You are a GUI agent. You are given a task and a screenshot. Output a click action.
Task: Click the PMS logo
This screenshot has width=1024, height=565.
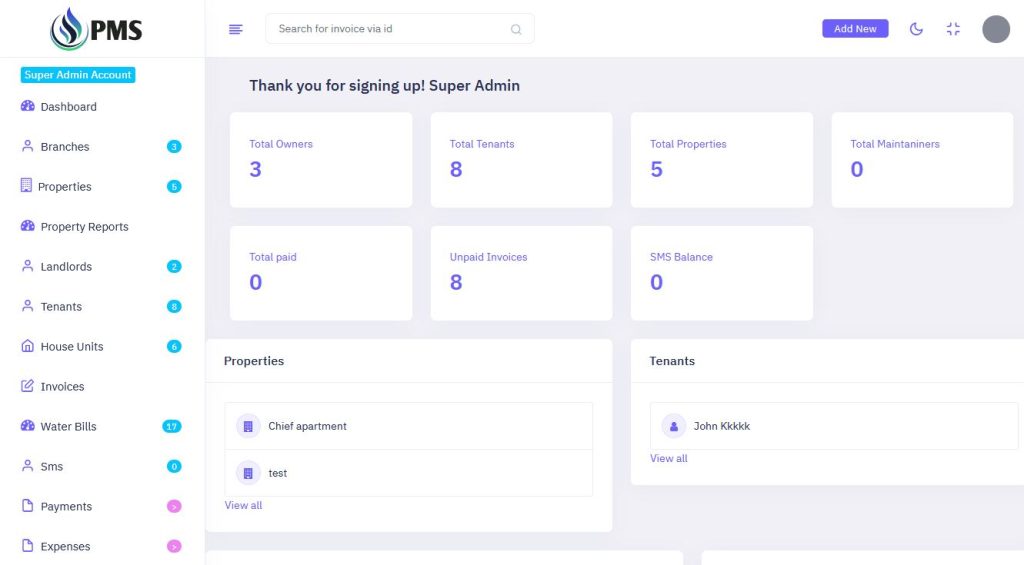point(97,29)
